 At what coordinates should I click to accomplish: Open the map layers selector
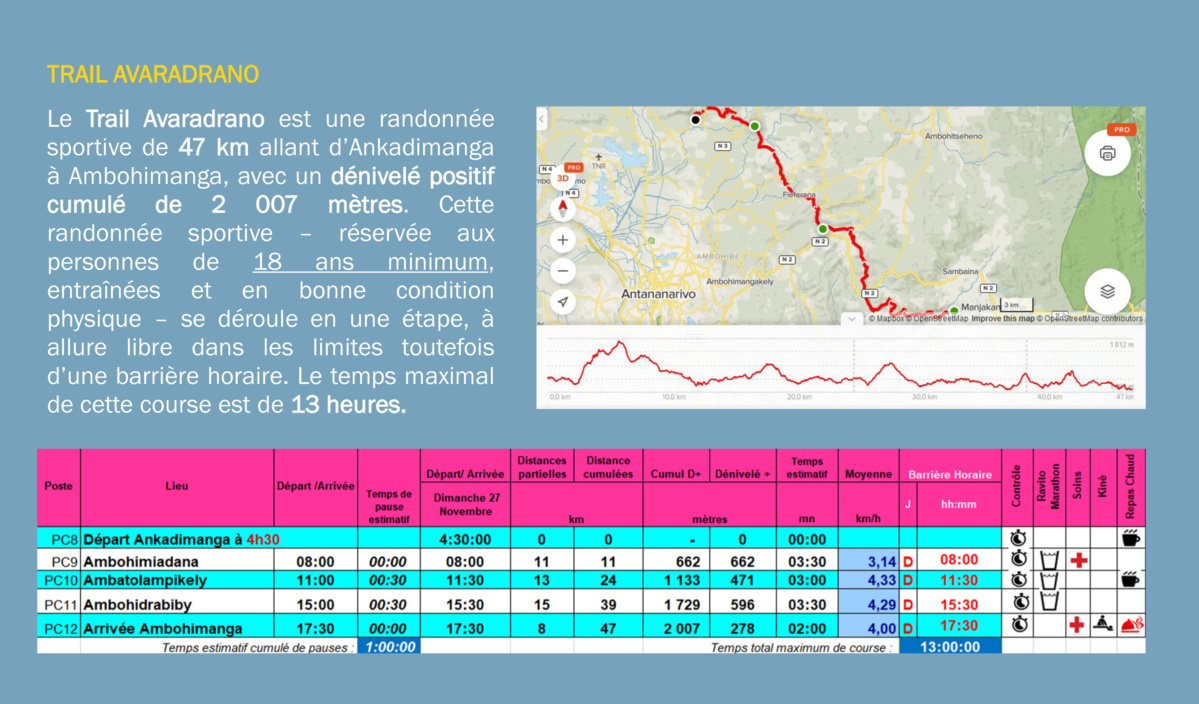[x=1106, y=291]
